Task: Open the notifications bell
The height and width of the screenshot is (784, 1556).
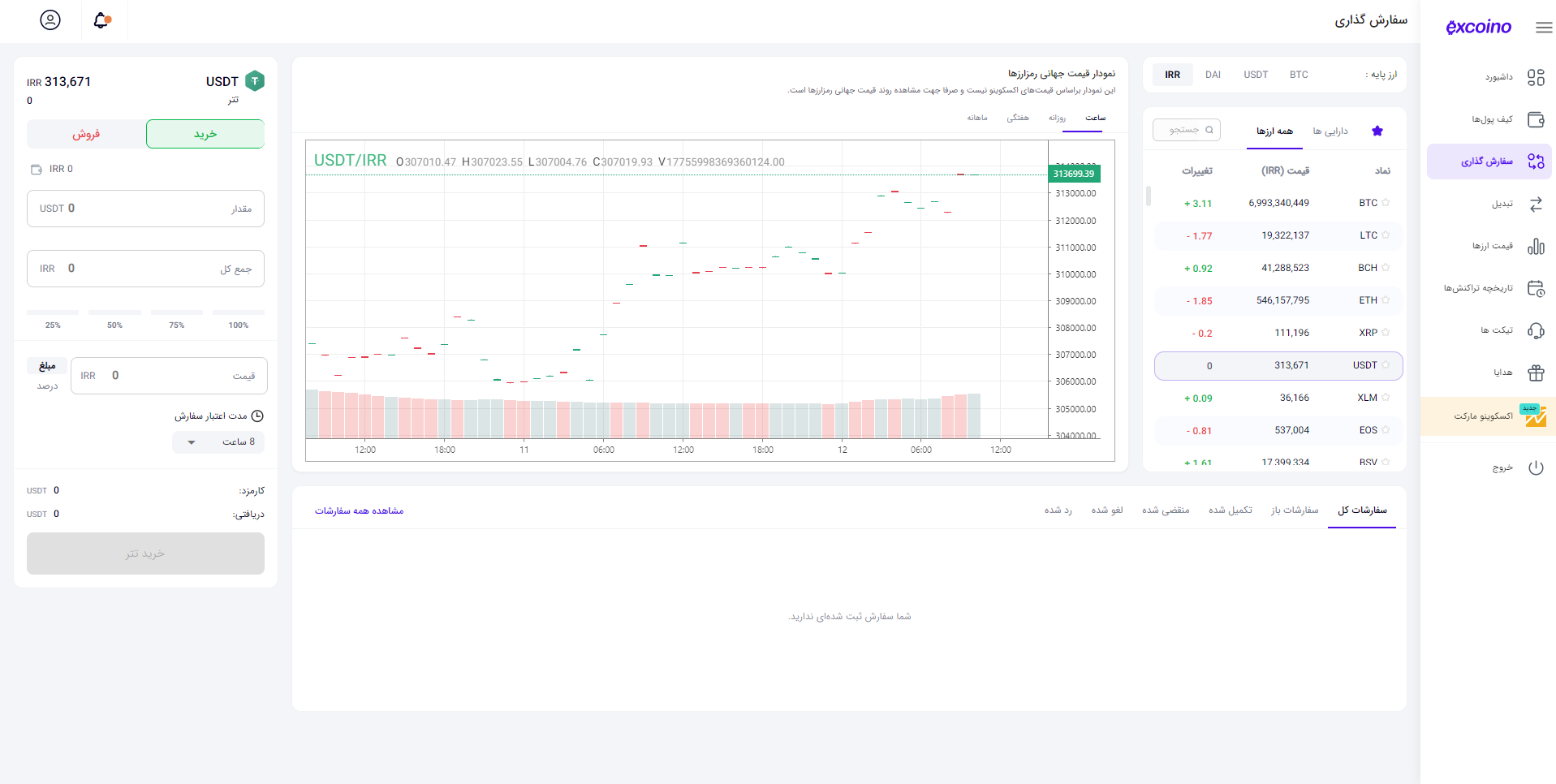Action: [101, 20]
